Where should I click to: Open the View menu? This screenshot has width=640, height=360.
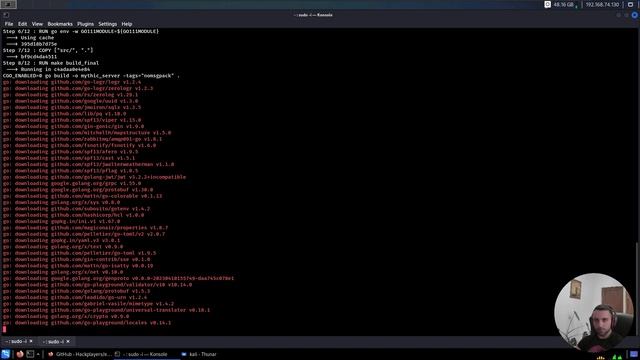(37, 24)
